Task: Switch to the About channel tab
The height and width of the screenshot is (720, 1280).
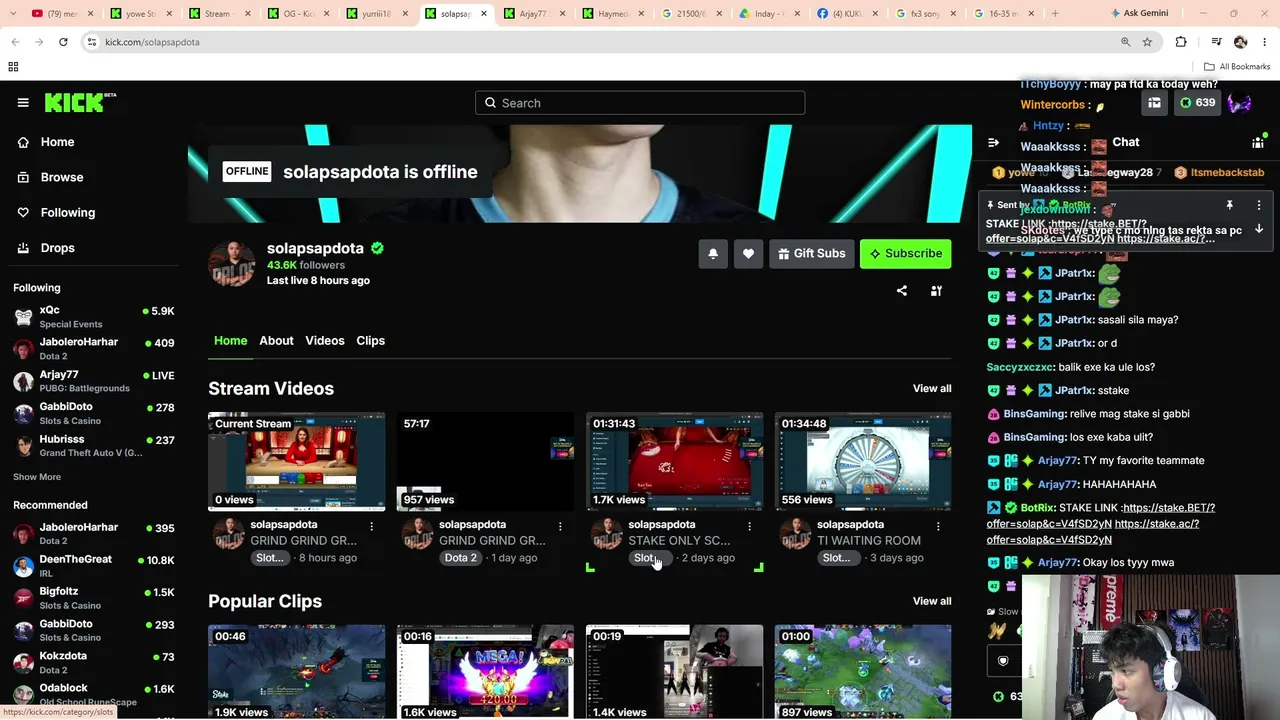Action: [x=276, y=341]
